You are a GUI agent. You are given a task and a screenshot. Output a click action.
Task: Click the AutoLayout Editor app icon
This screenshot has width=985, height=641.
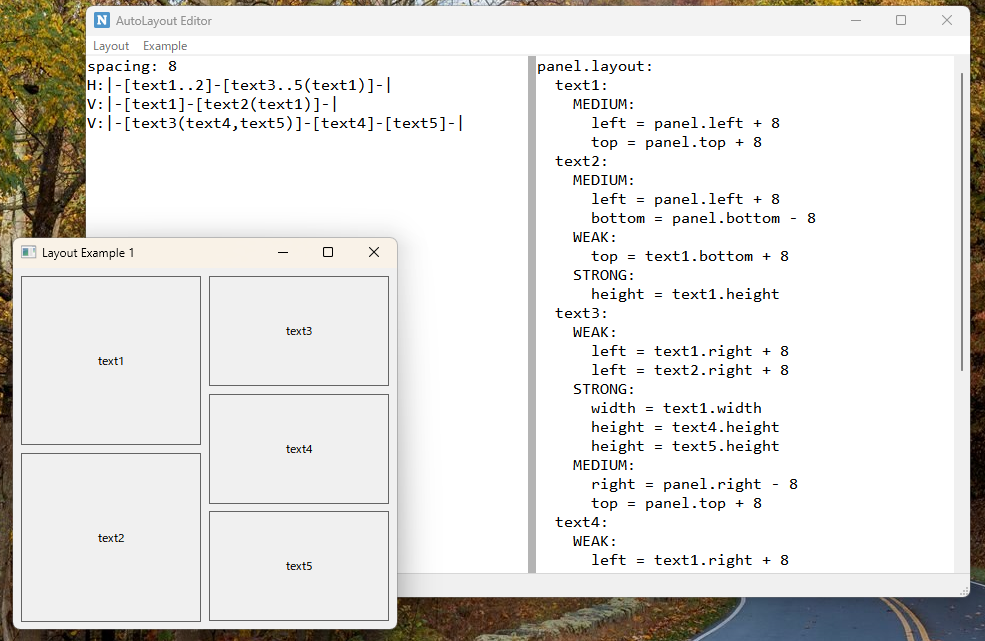pyautogui.click(x=102, y=20)
